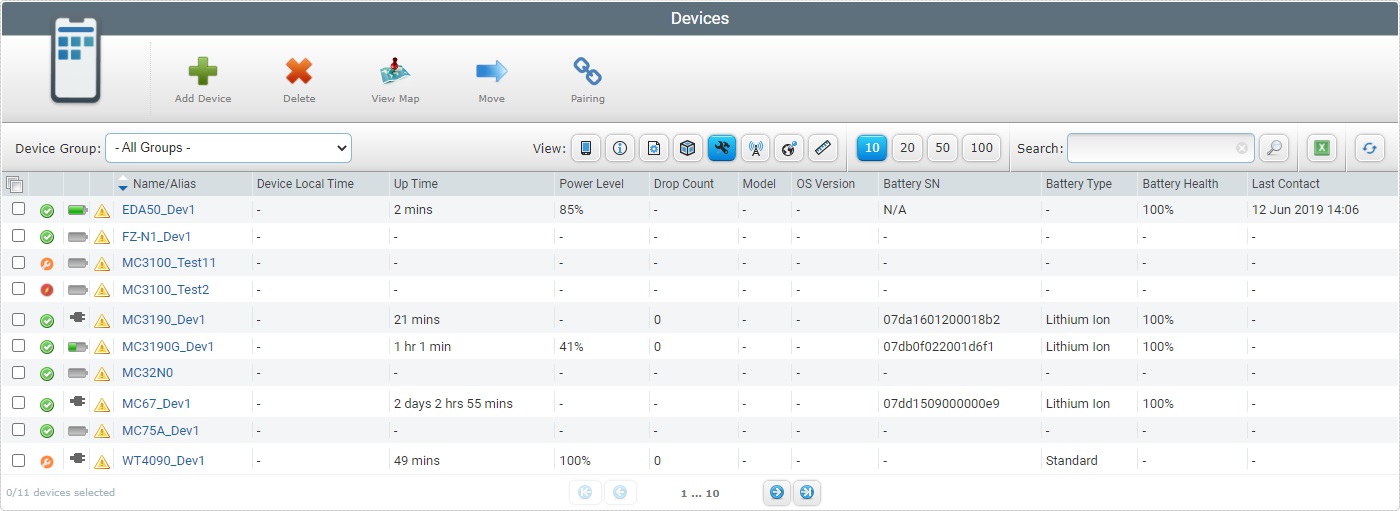Image resolution: width=1400 pixels, height=511 pixels.
Task: Click the 'Standard' battery type cell
Action: pyautogui.click(x=1071, y=461)
